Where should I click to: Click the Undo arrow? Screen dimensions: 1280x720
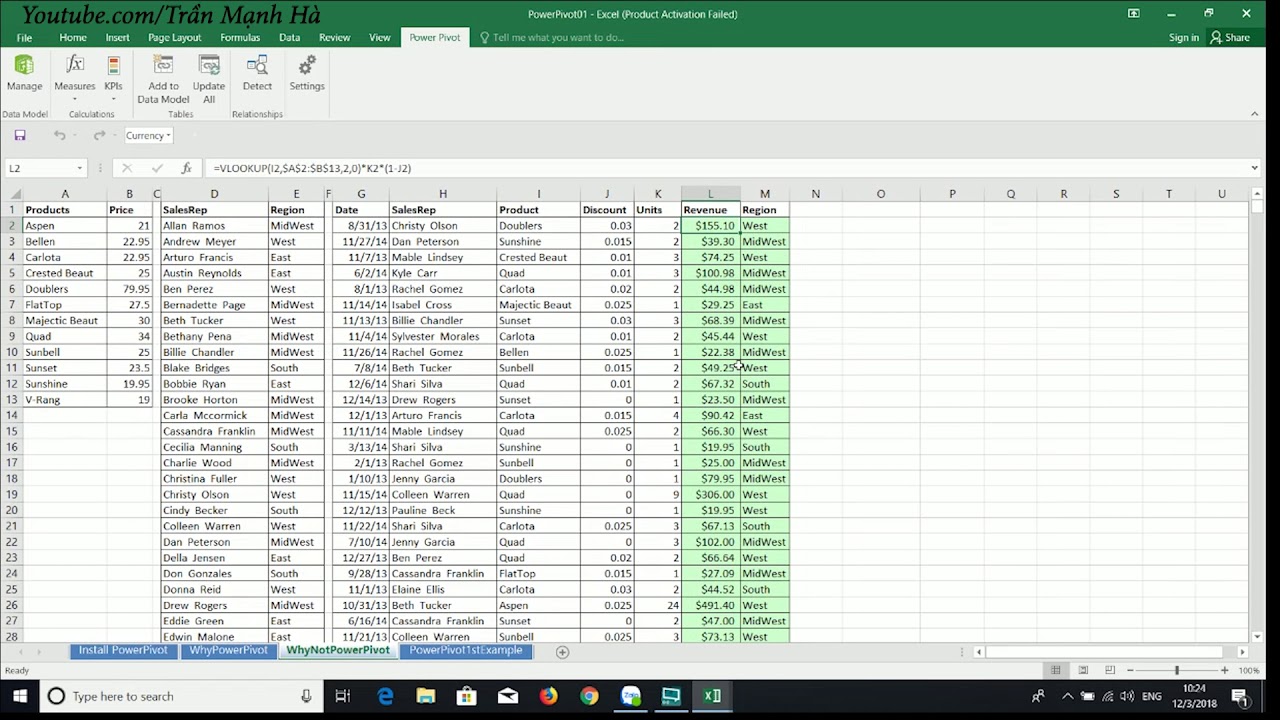pyautogui.click(x=60, y=135)
